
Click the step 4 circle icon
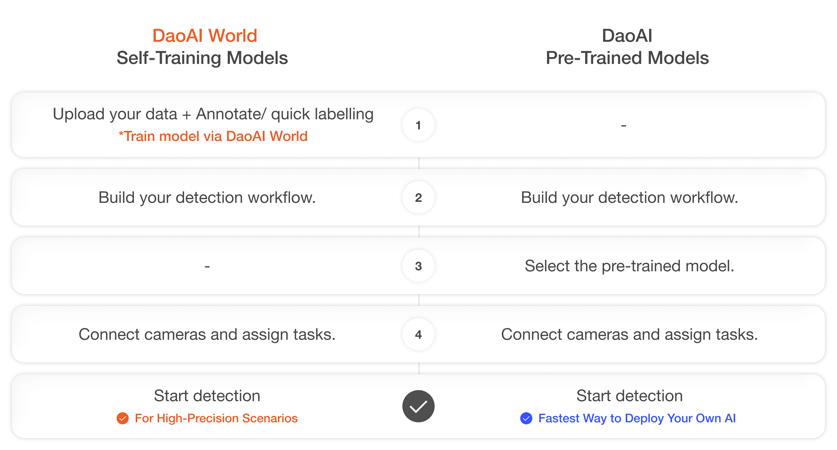(x=418, y=334)
